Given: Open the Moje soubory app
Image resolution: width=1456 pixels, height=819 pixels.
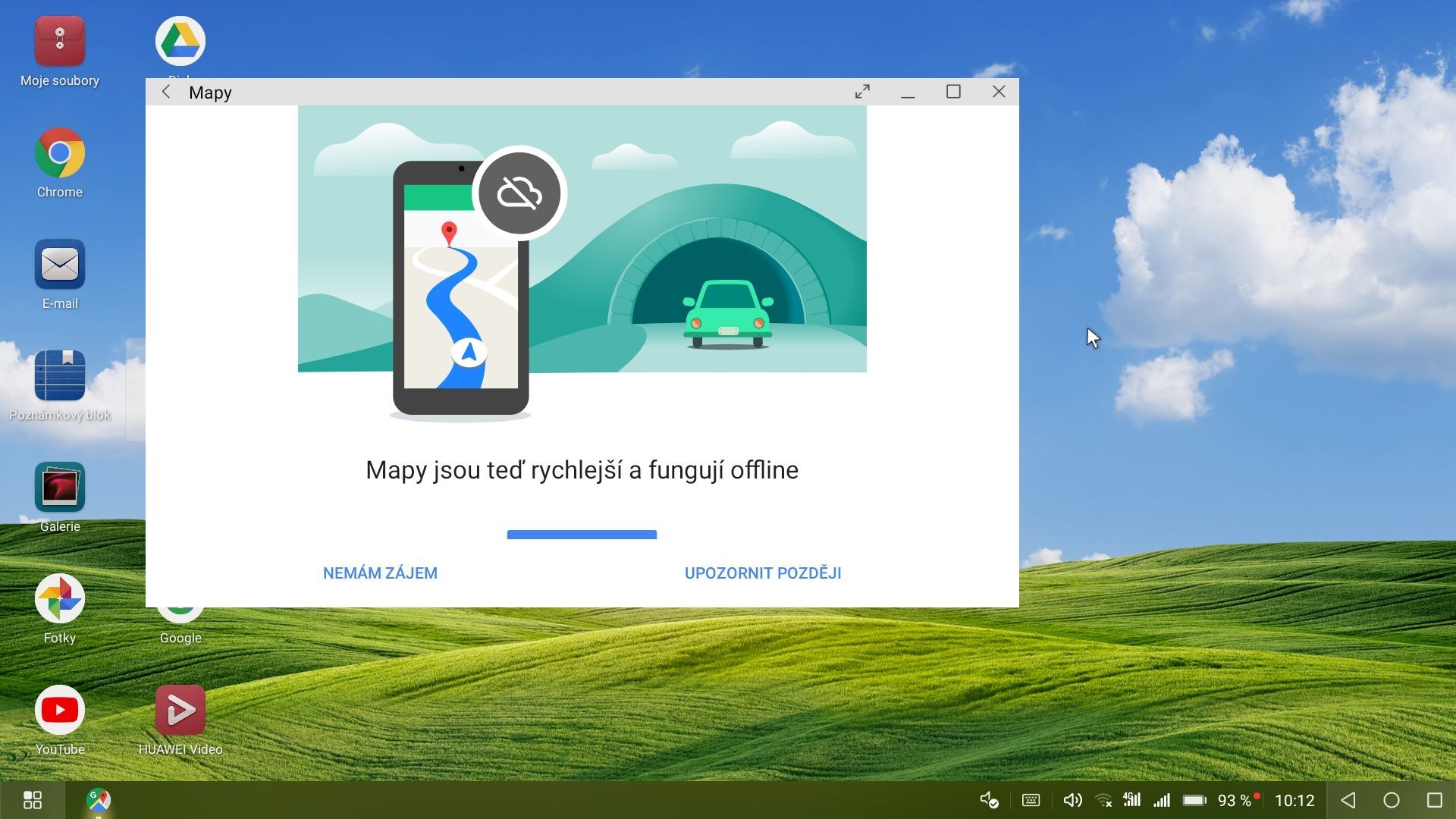Looking at the screenshot, I should 59,42.
